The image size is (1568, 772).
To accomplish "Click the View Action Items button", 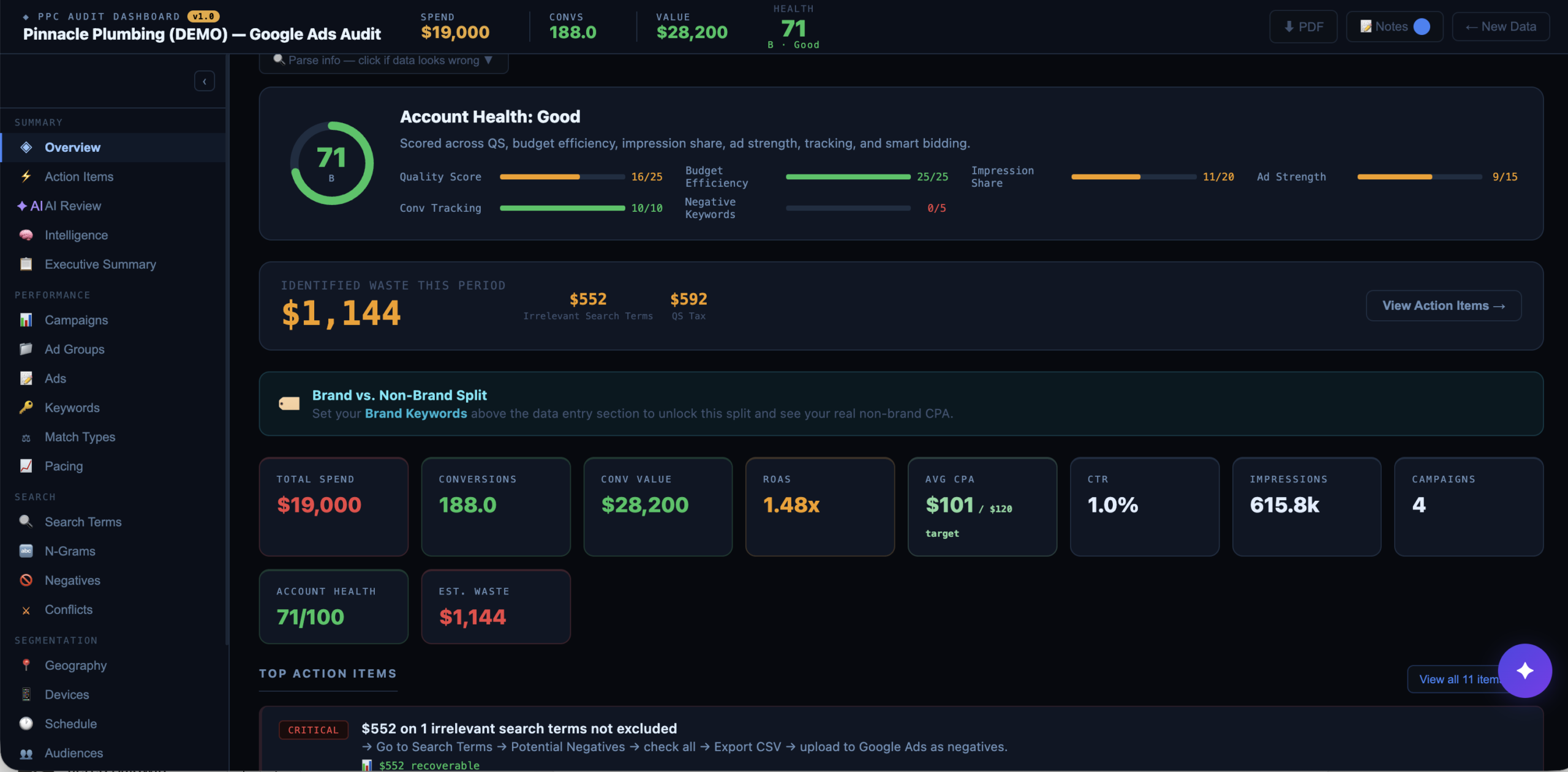I will click(x=1443, y=305).
